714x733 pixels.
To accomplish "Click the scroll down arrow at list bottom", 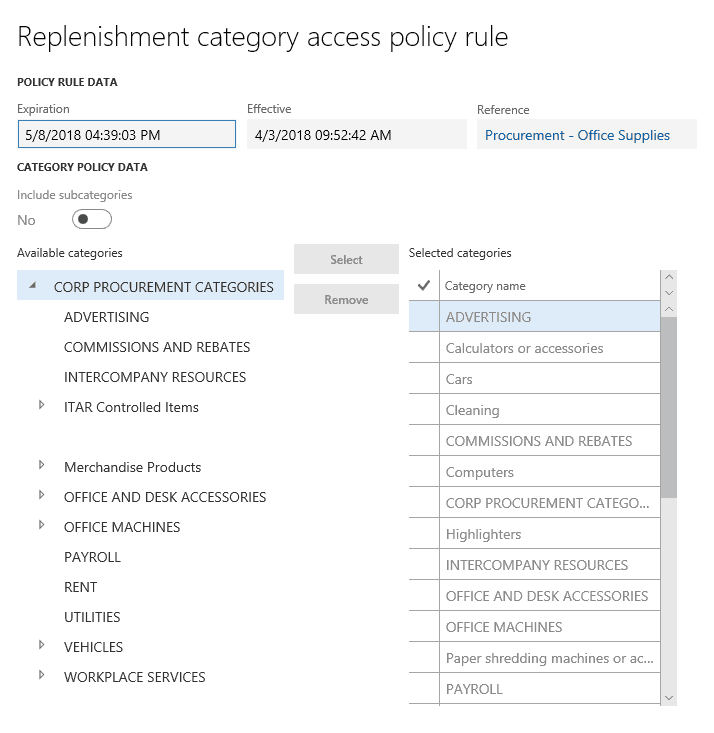I will coord(669,697).
